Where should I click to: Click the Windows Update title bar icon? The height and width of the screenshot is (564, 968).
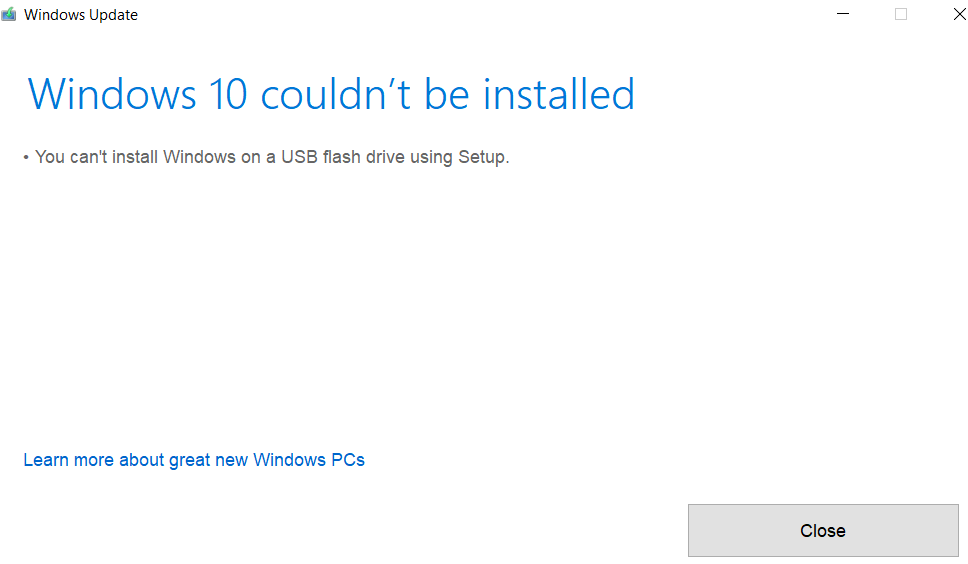click(9, 14)
